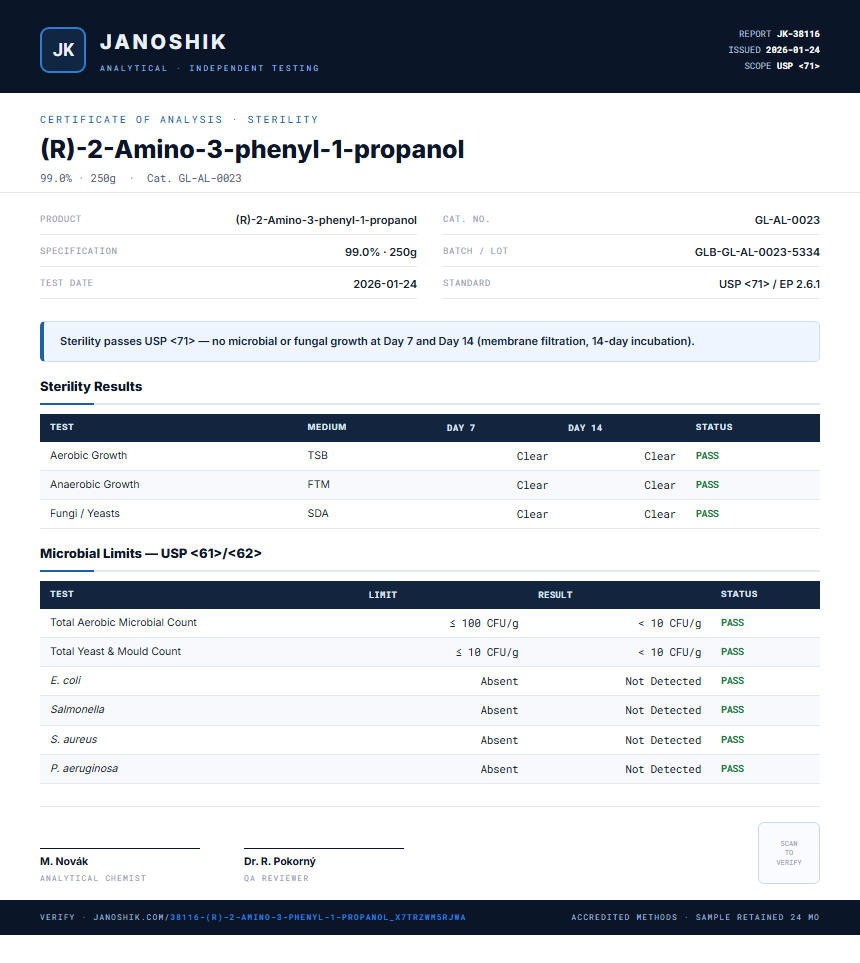Click the Aerobic Growth row label

[x=88, y=455]
